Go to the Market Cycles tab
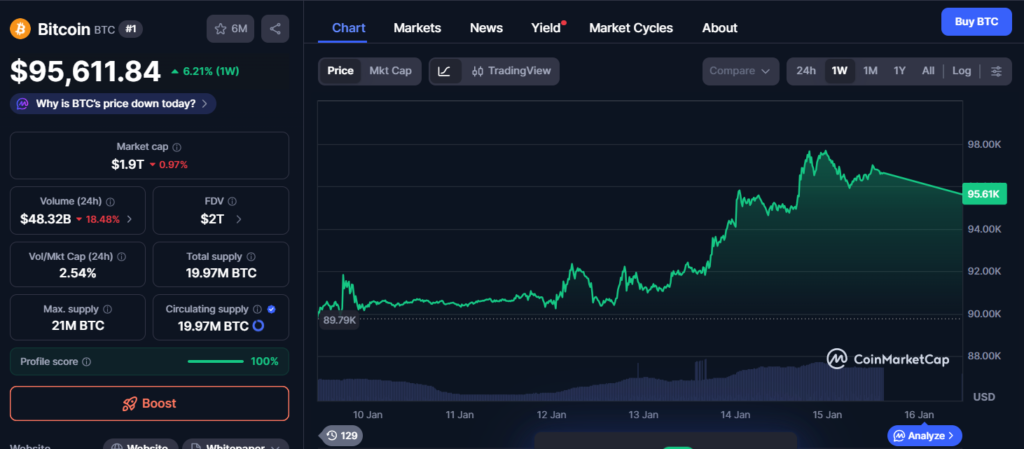The image size is (1024, 449). click(x=631, y=28)
